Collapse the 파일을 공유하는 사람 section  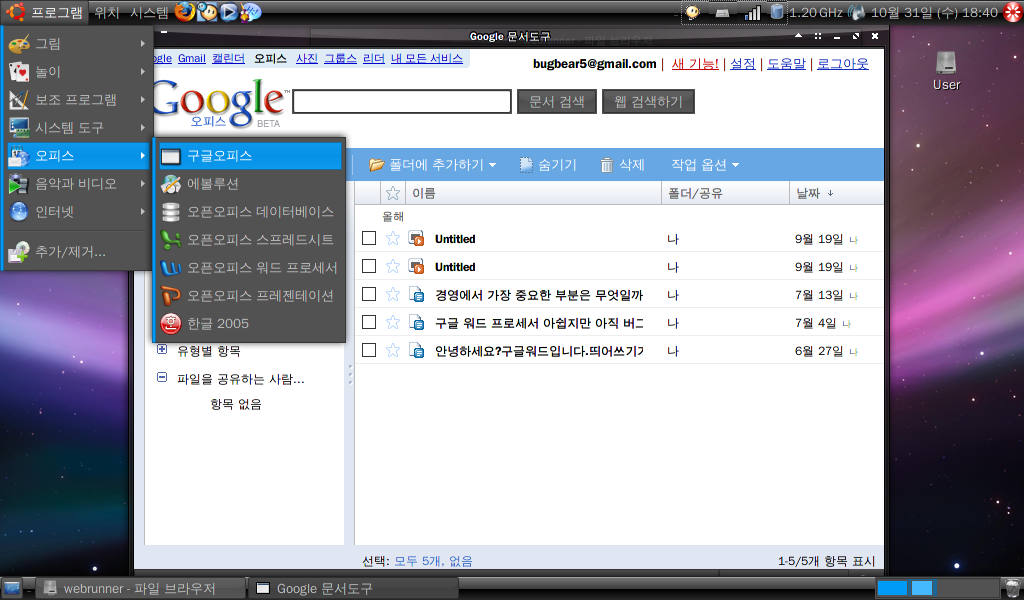point(162,377)
